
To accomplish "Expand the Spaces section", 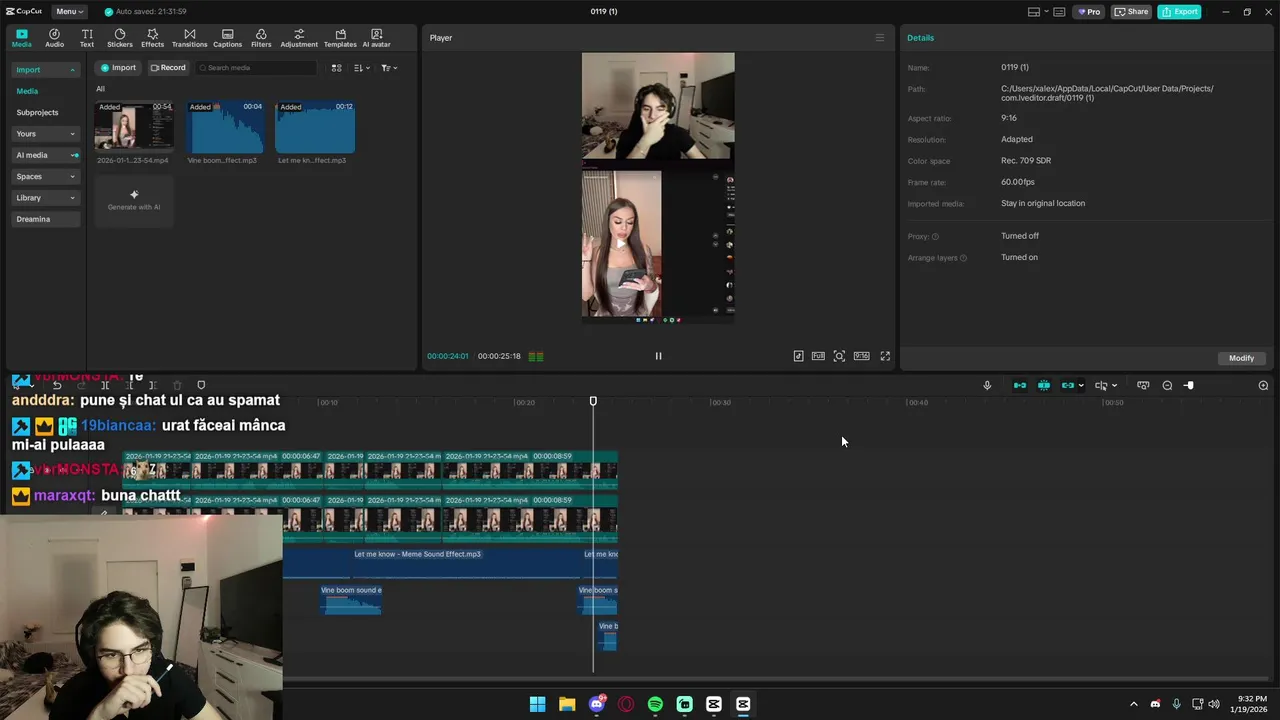I will point(45,176).
